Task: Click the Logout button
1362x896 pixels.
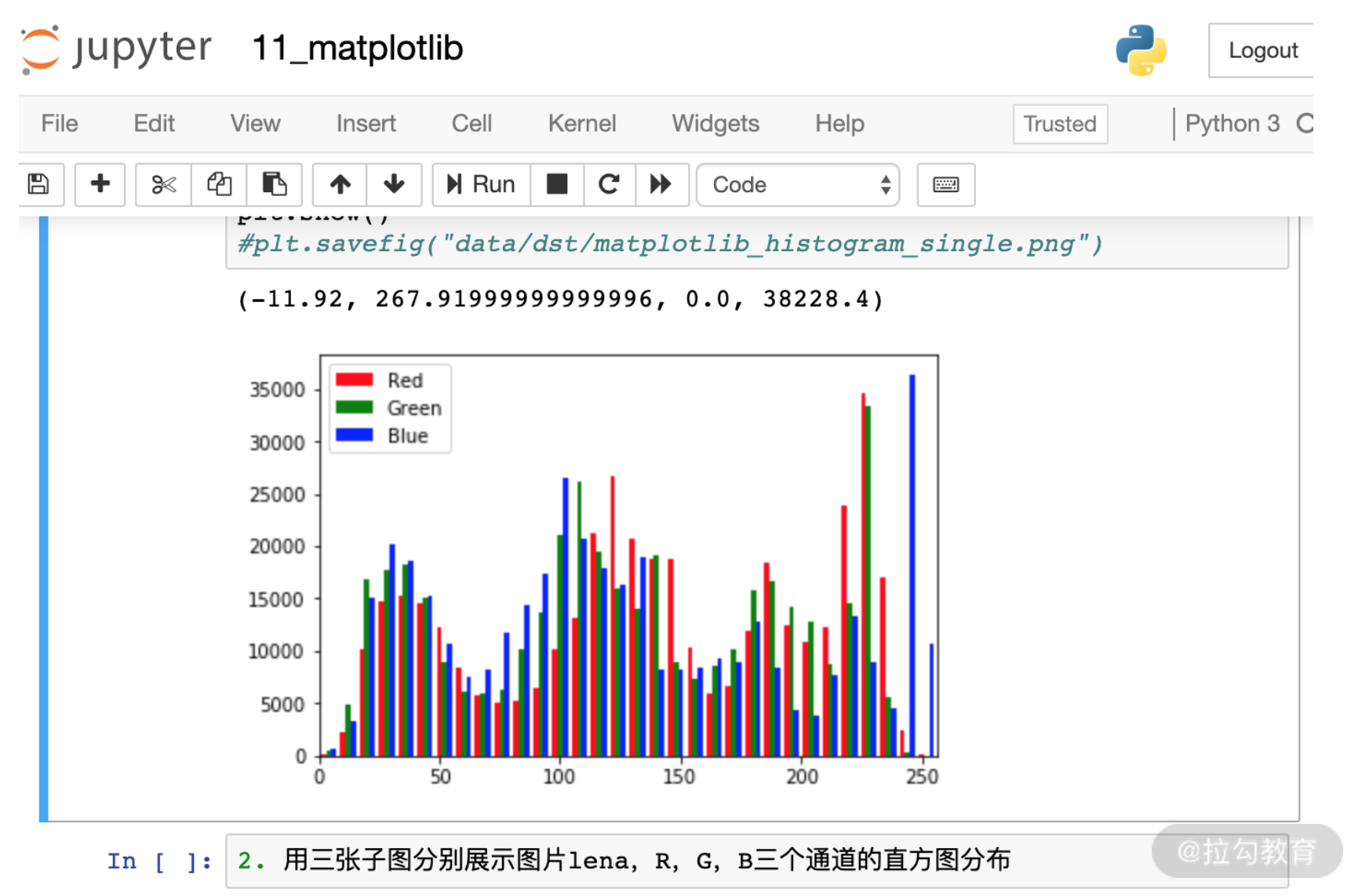Action: pos(1262,50)
